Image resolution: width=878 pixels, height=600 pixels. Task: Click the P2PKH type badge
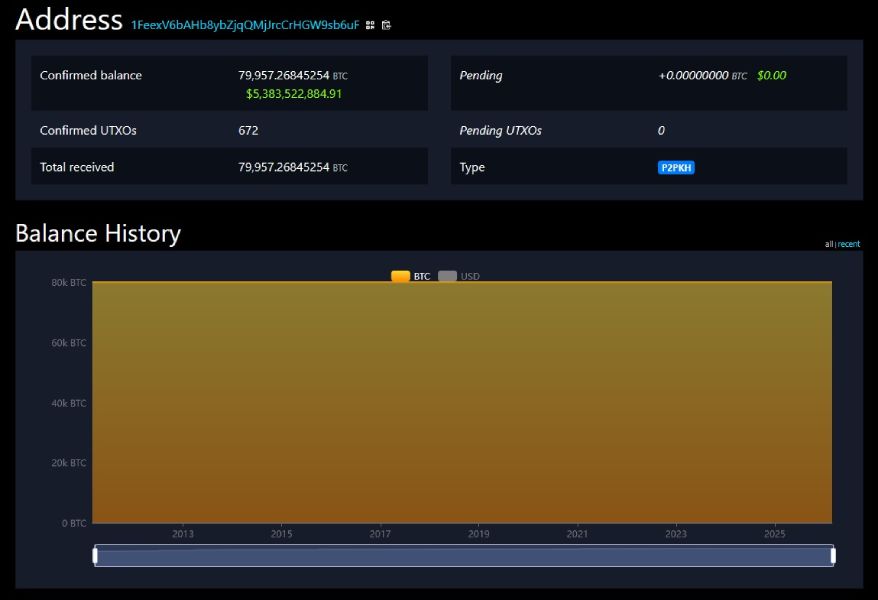click(676, 168)
